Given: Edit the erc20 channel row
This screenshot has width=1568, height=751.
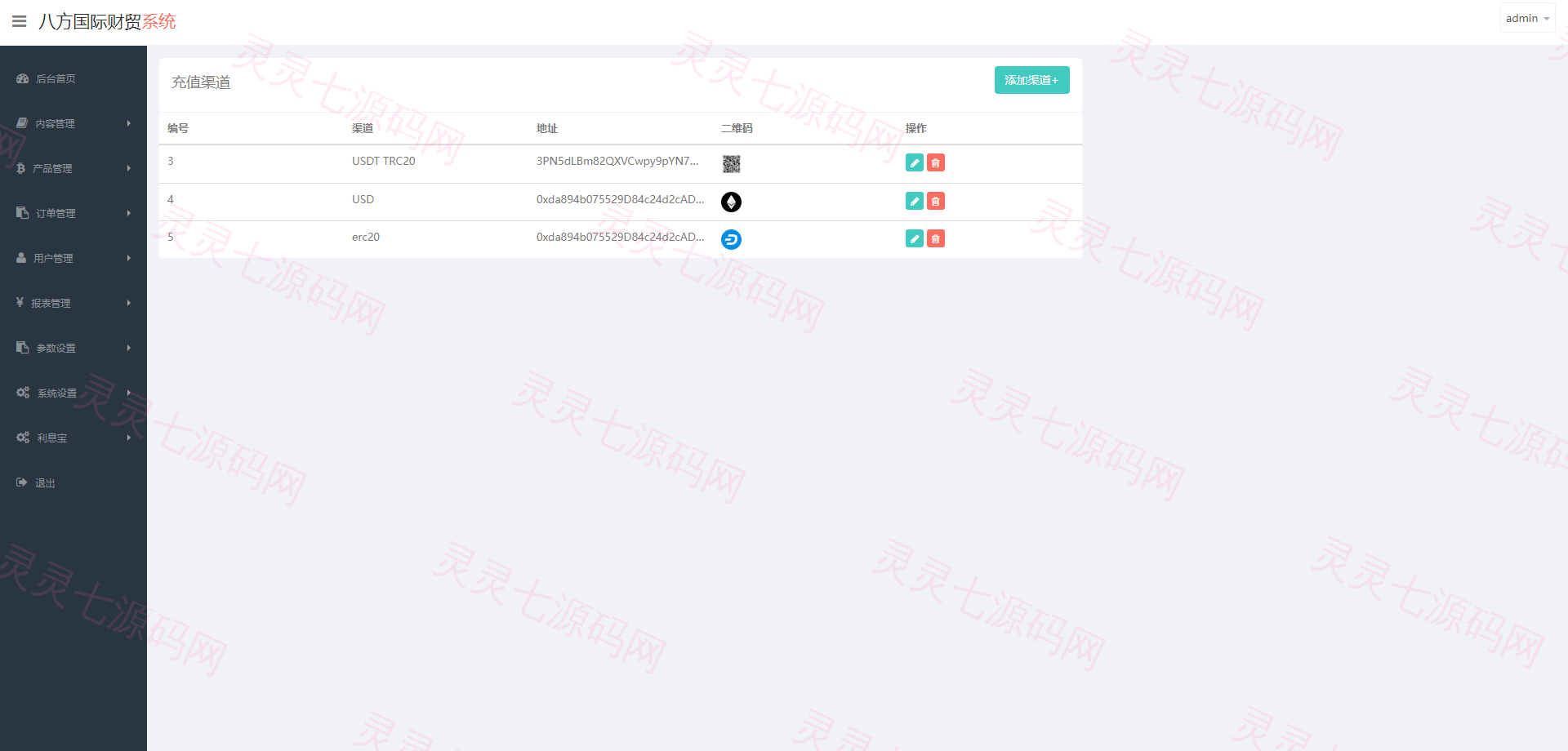Looking at the screenshot, I should (915, 238).
